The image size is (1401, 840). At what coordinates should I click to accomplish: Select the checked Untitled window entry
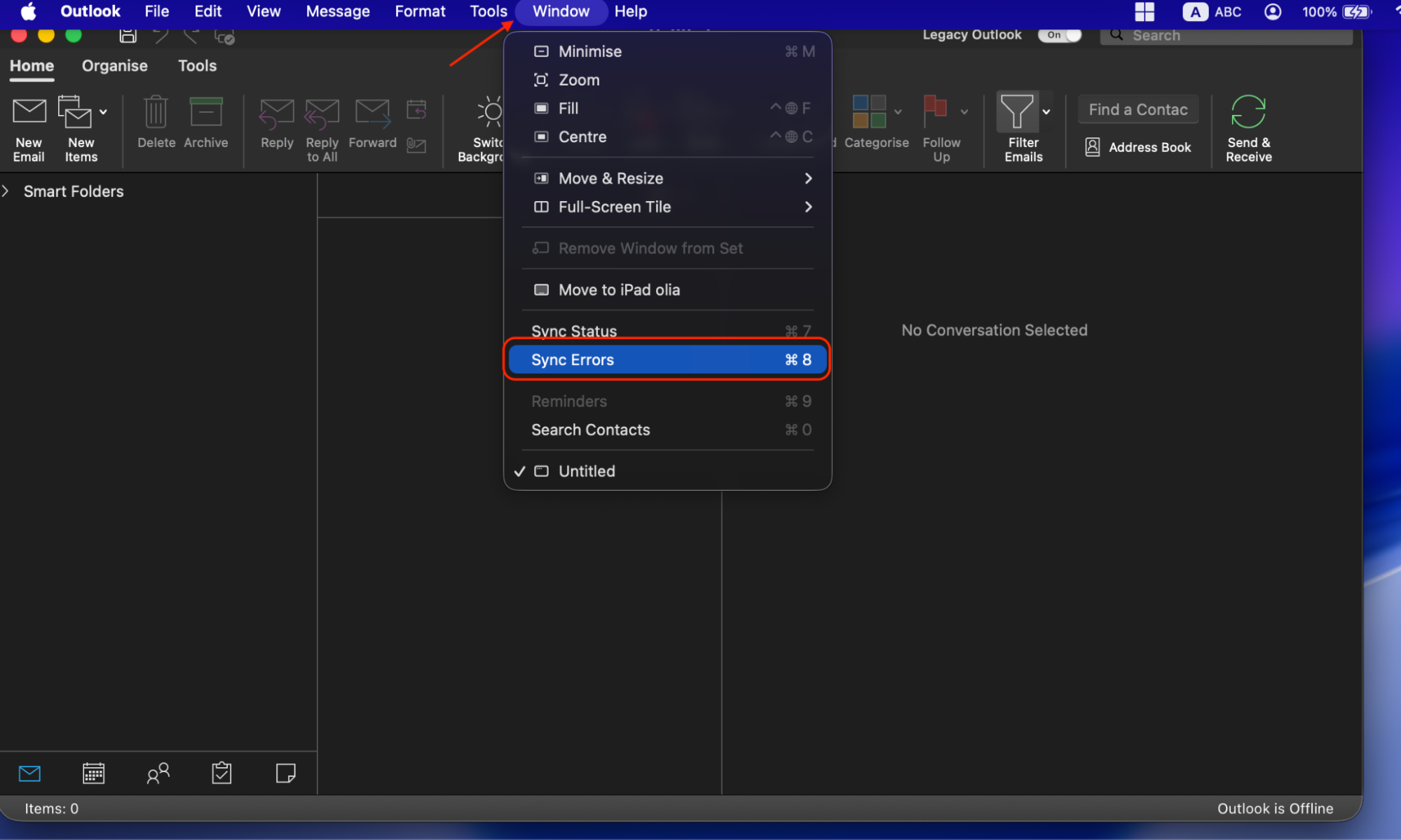pyautogui.click(x=667, y=471)
